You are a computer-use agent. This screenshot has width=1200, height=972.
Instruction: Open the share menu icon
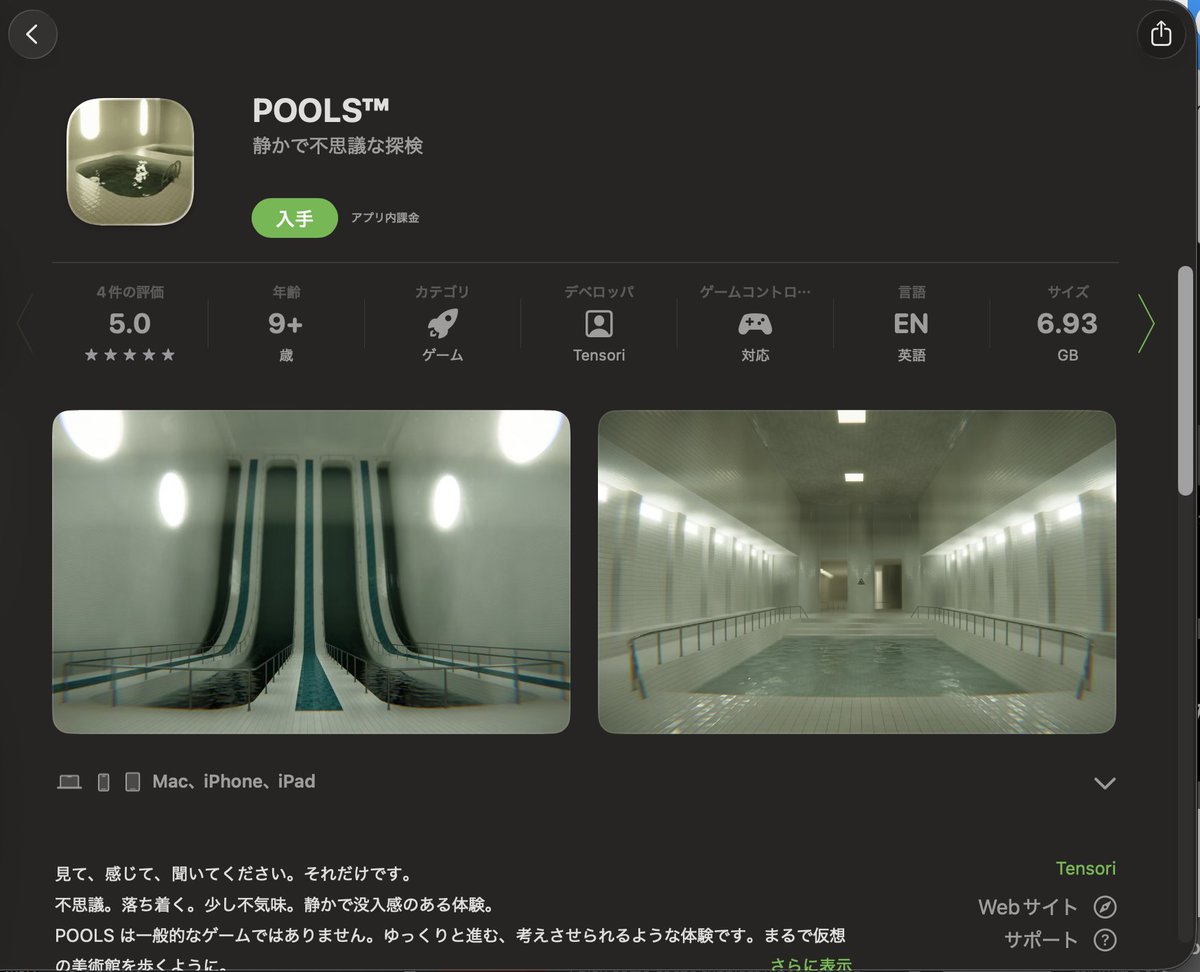1161,34
